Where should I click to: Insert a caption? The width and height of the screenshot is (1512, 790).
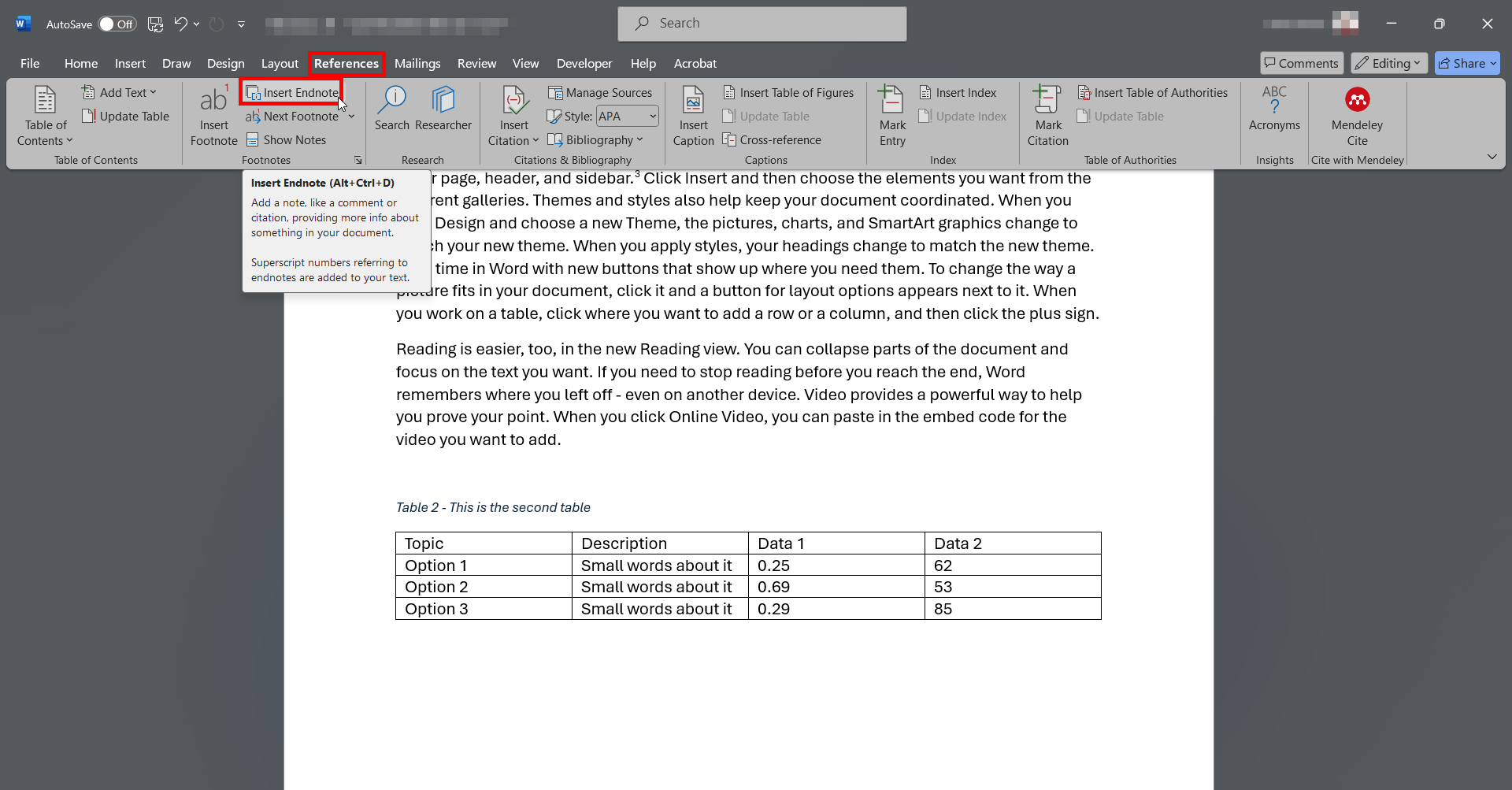coord(692,114)
